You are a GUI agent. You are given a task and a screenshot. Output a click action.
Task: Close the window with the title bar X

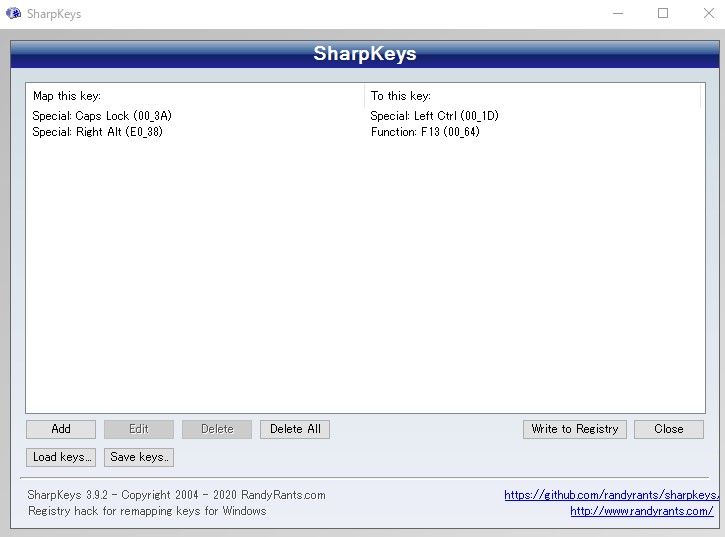(708, 13)
